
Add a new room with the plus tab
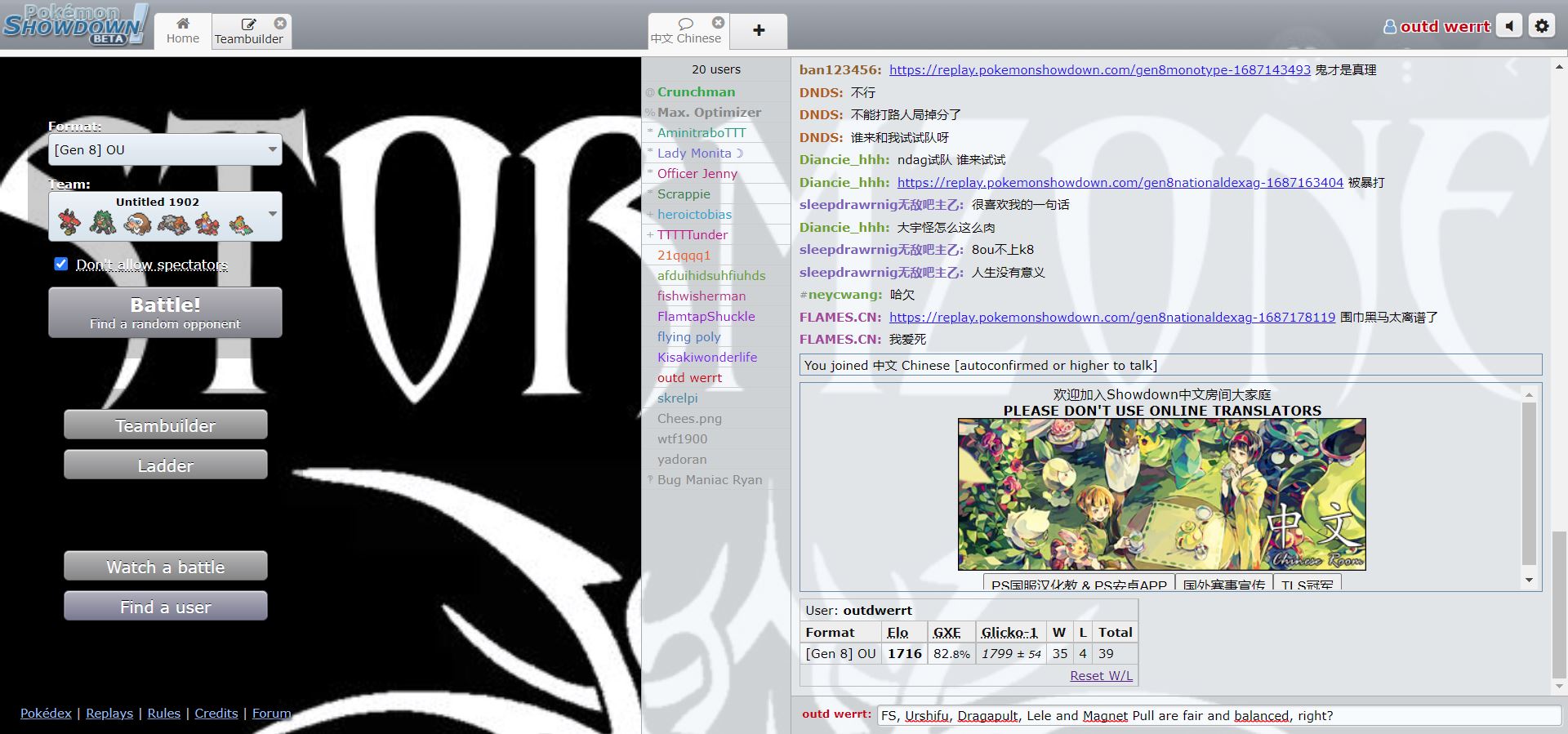(x=759, y=31)
